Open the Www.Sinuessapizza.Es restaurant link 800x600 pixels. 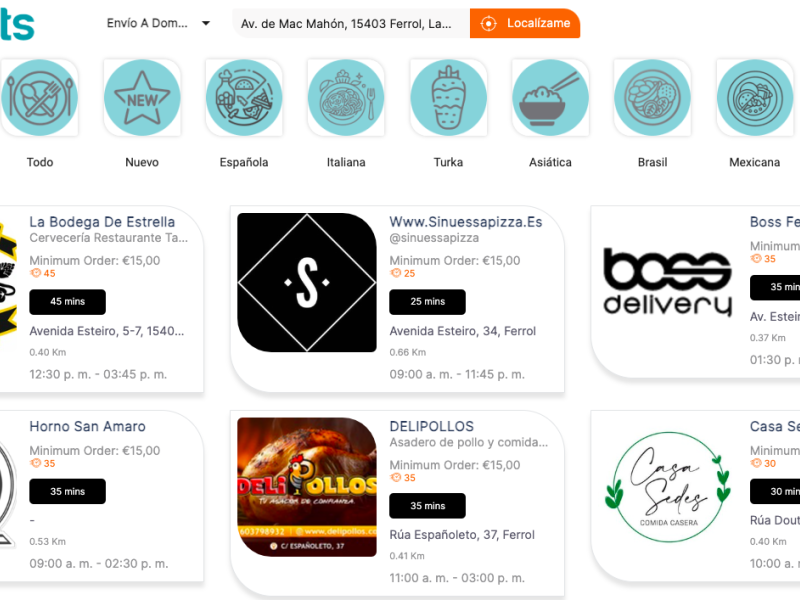pyautogui.click(x=465, y=222)
